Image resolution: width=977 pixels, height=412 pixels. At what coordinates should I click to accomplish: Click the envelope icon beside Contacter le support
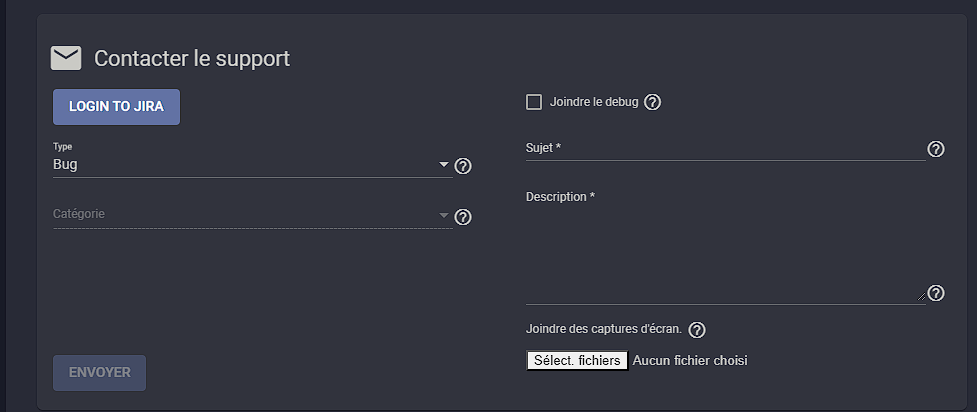tap(66, 59)
